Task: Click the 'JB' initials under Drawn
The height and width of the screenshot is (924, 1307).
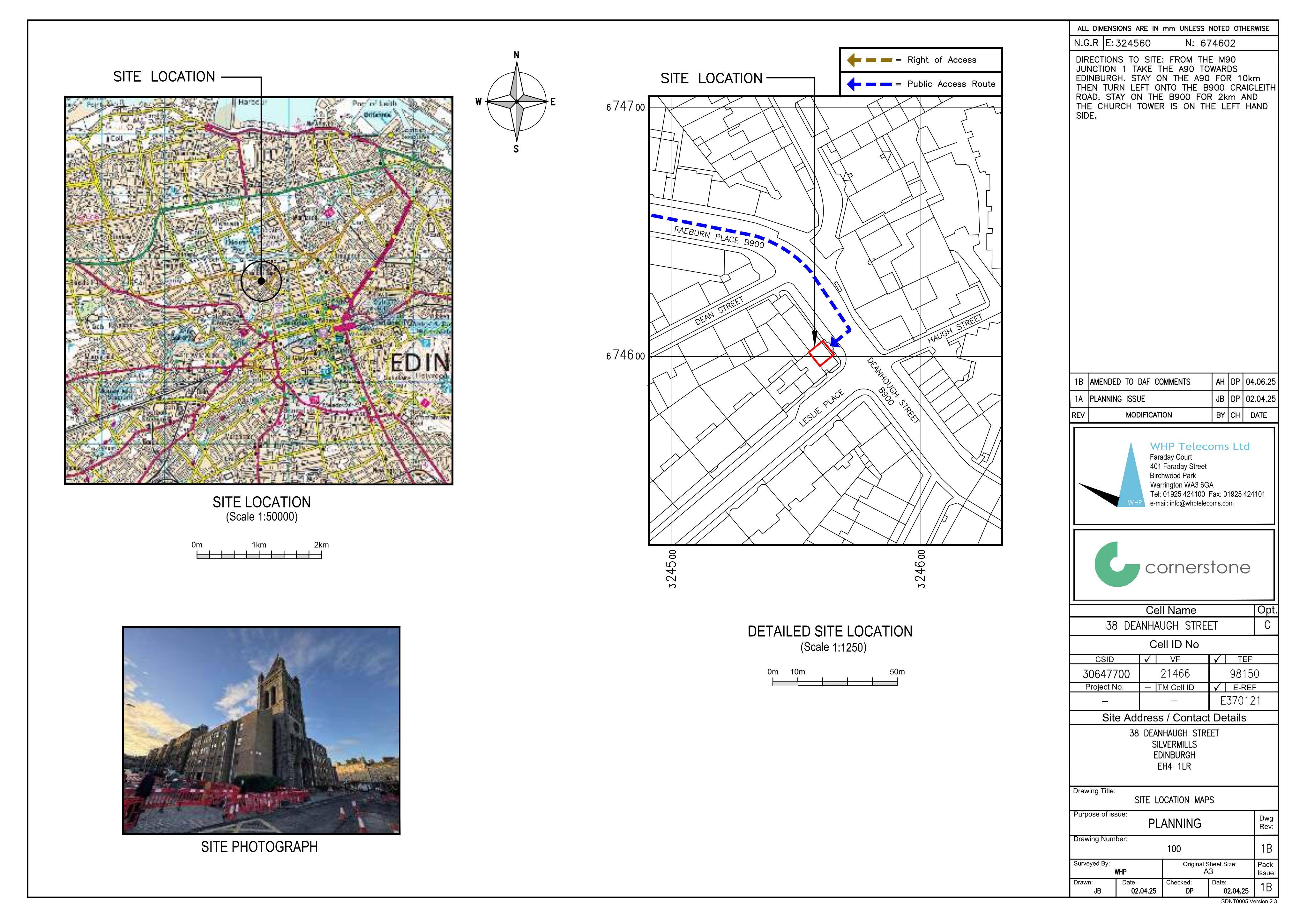Action: 1097,891
